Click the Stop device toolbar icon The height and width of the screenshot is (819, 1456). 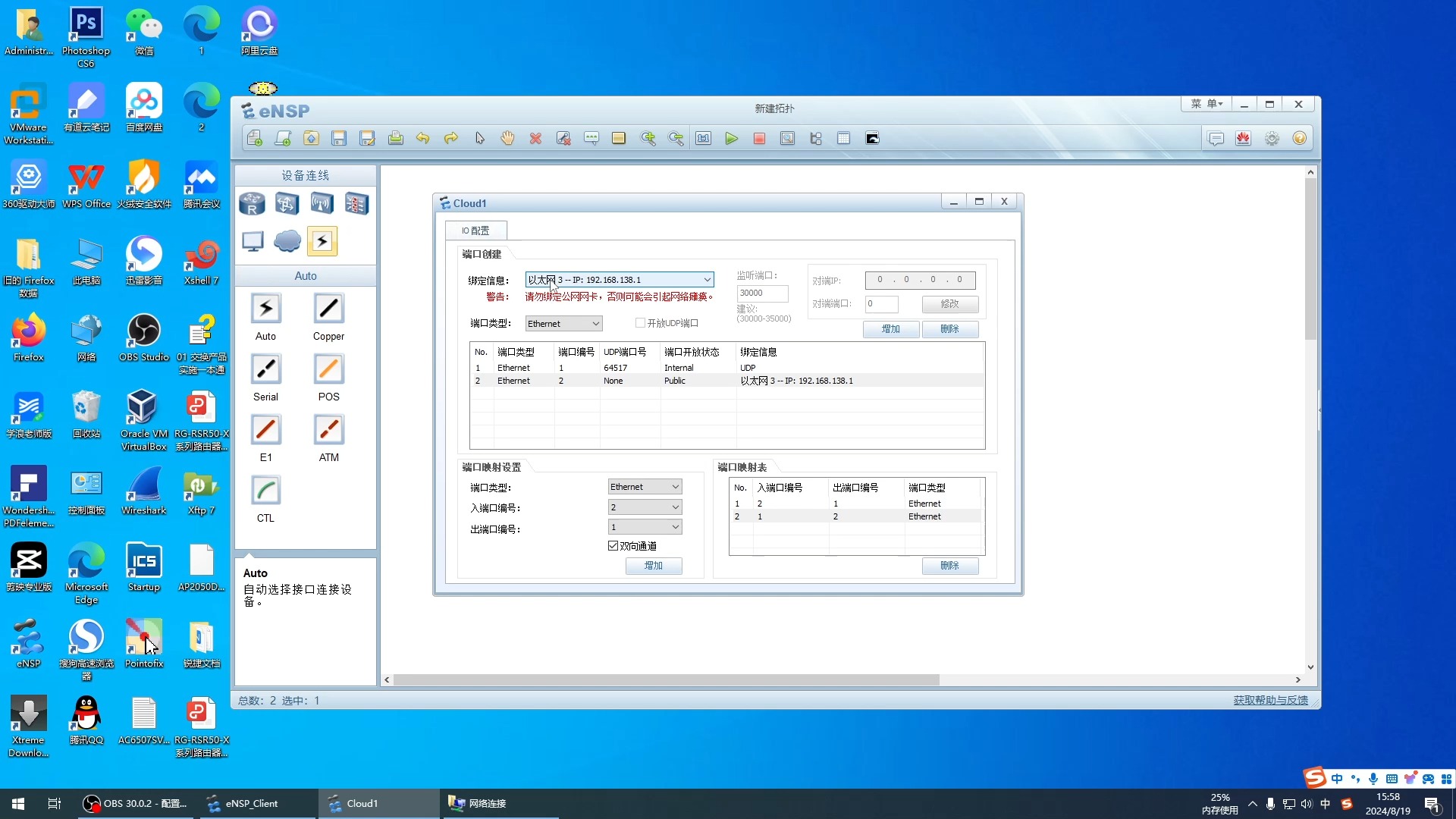pyautogui.click(x=759, y=138)
